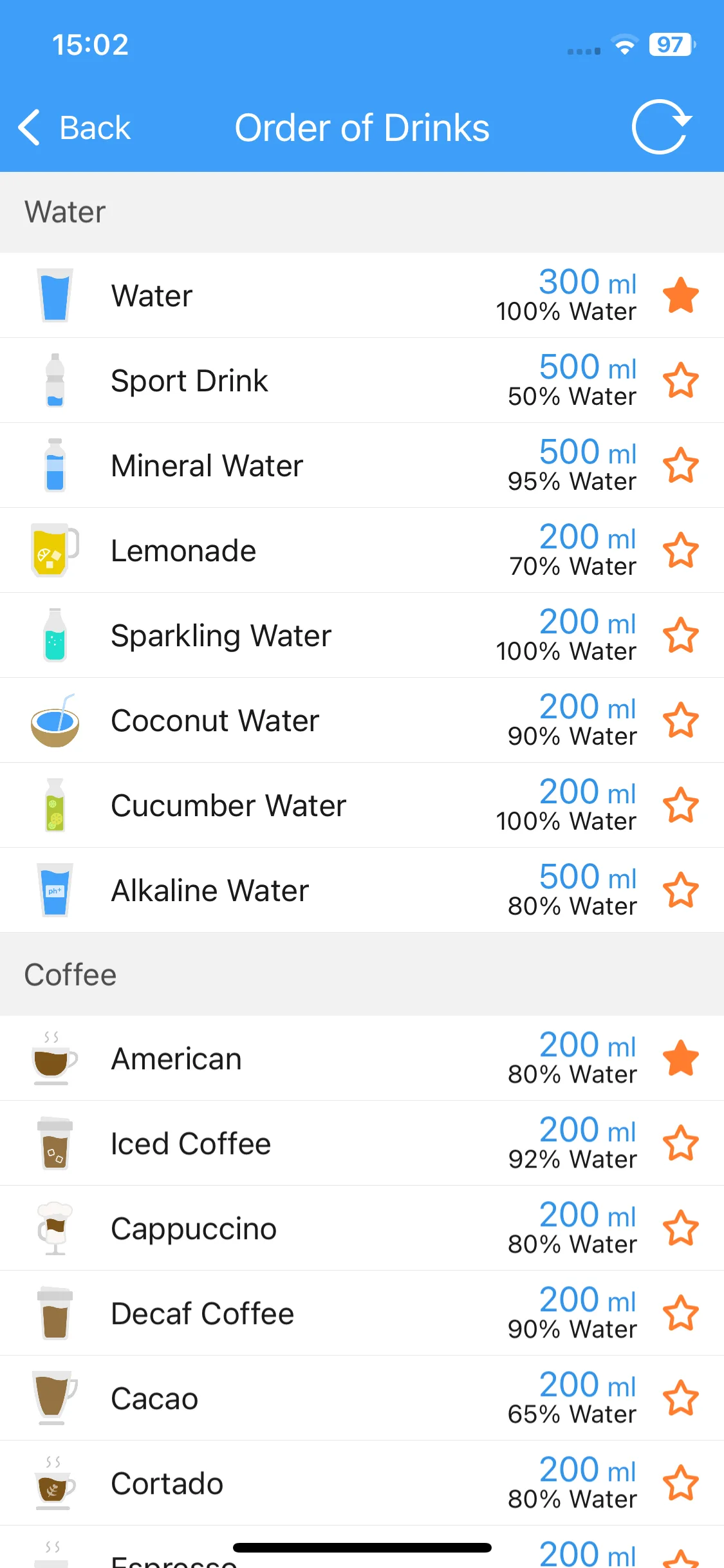
Task: Unfavorite Water with its filled star
Action: pos(681,295)
